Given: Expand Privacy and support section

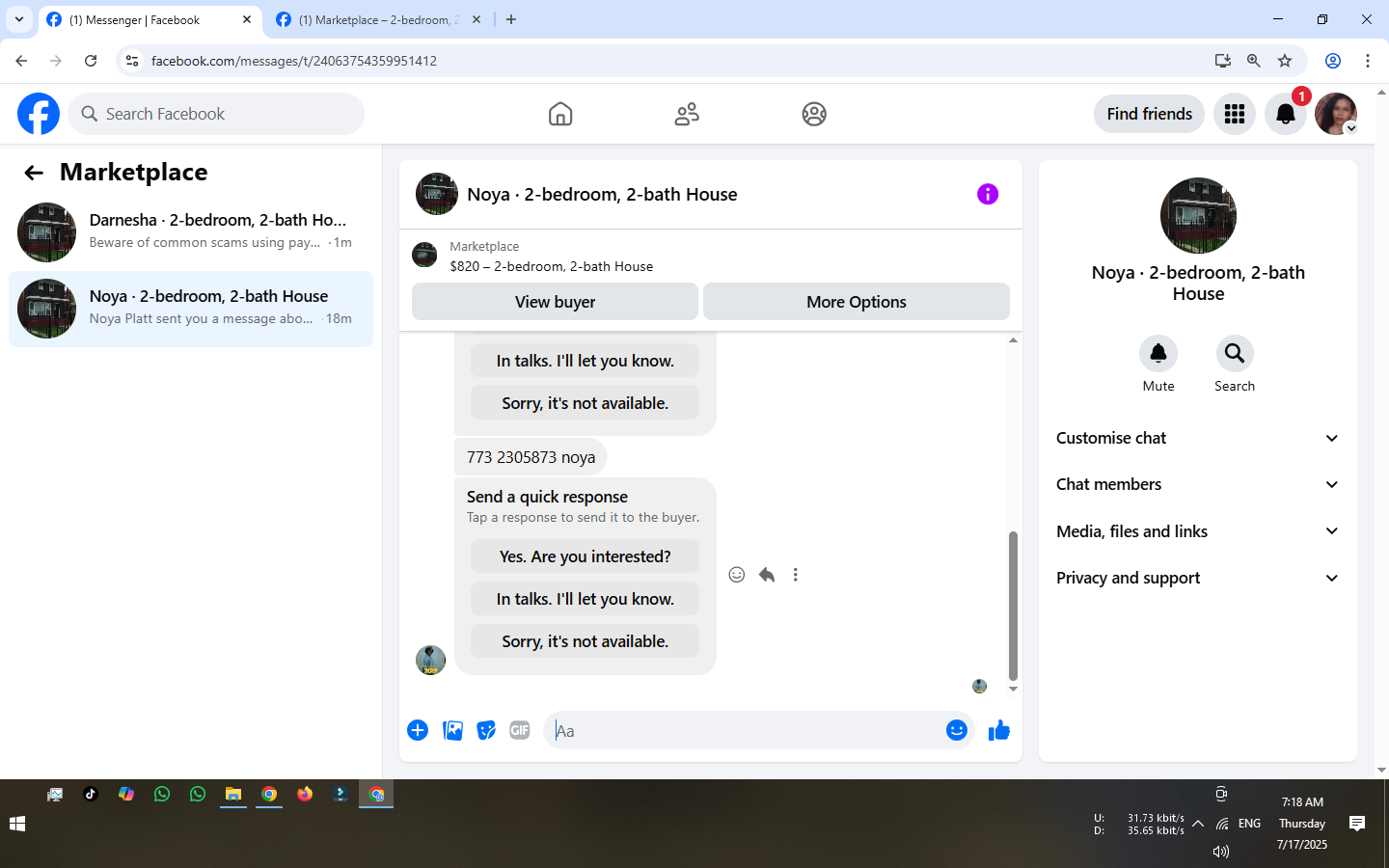Looking at the screenshot, I should pos(1198,578).
